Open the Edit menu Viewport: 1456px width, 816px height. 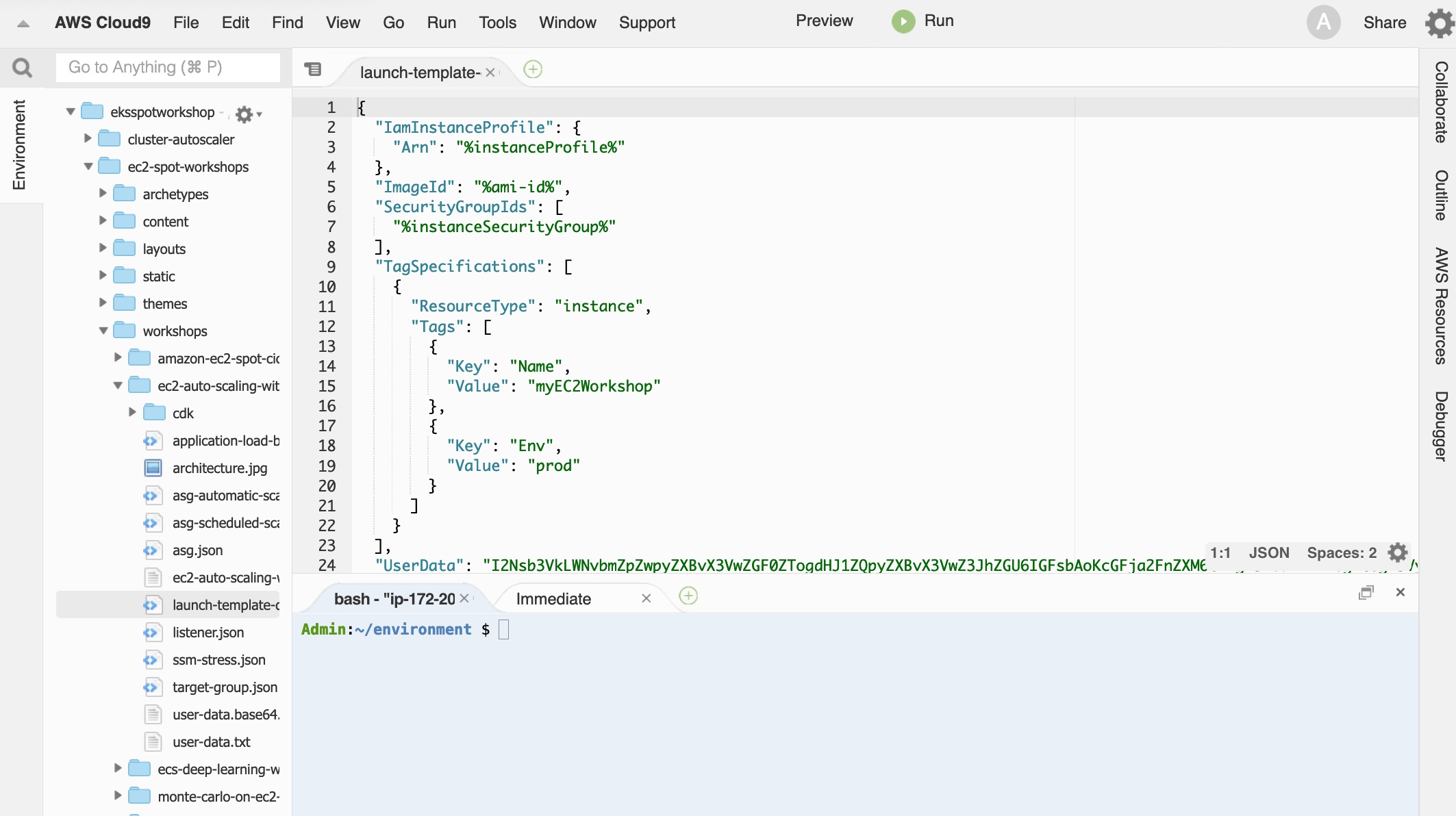[235, 22]
